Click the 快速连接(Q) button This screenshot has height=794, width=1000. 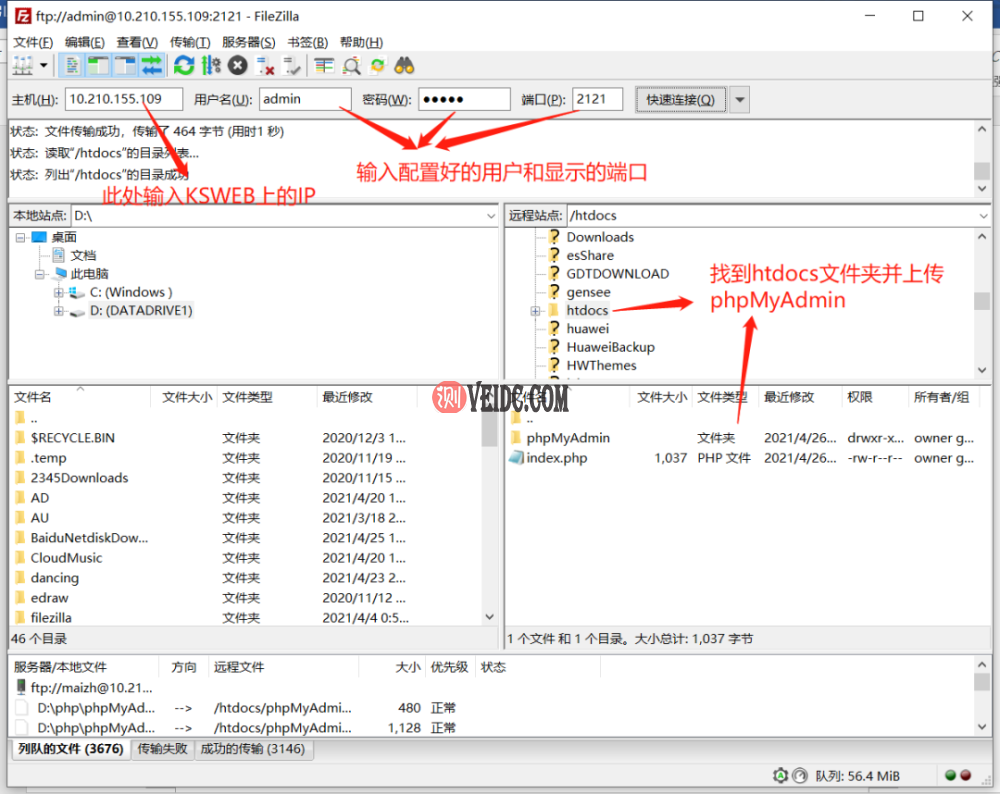(x=680, y=99)
